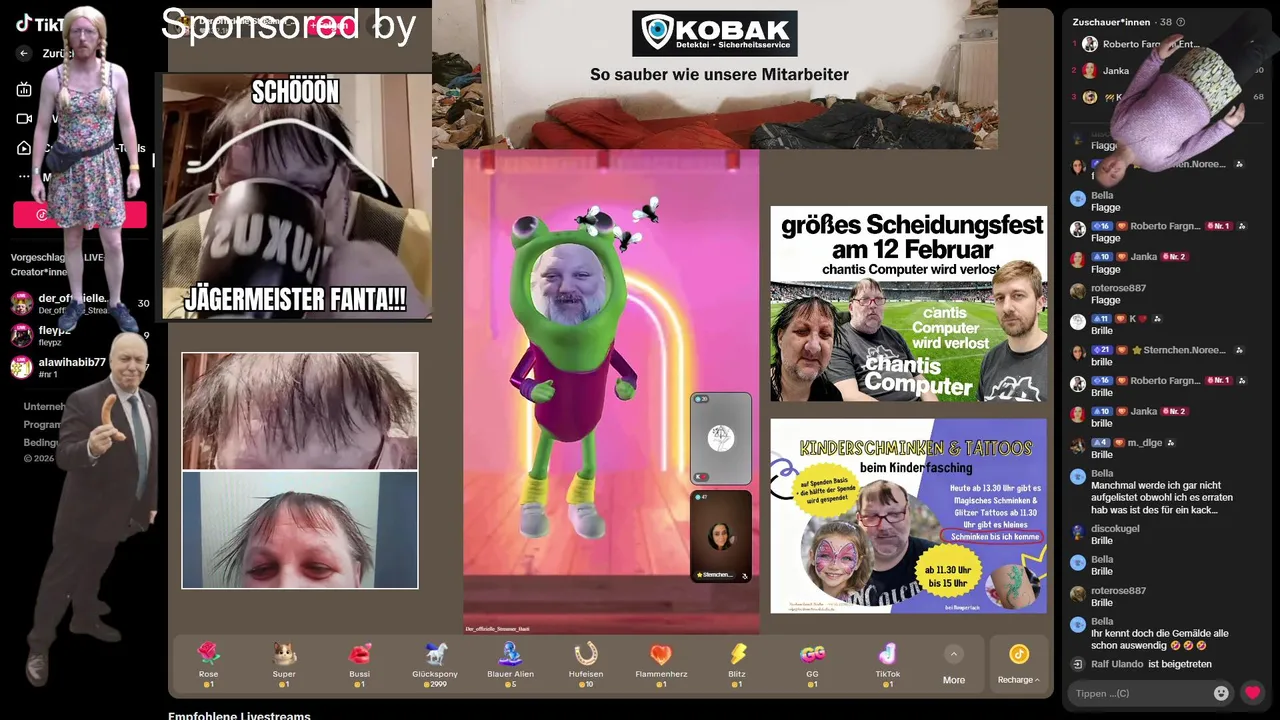This screenshot has width=1280, height=720.
Task: Tap the pink heart like button
Action: [x=1252, y=692]
